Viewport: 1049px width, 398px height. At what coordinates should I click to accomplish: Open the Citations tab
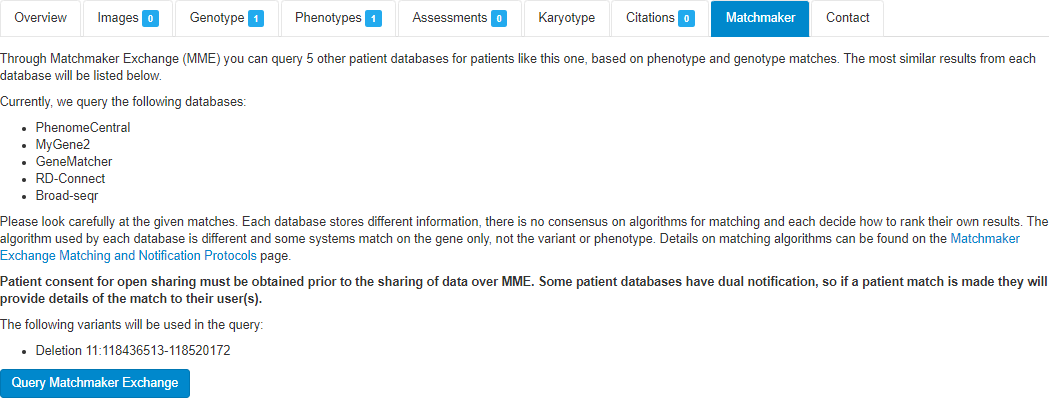click(660, 18)
